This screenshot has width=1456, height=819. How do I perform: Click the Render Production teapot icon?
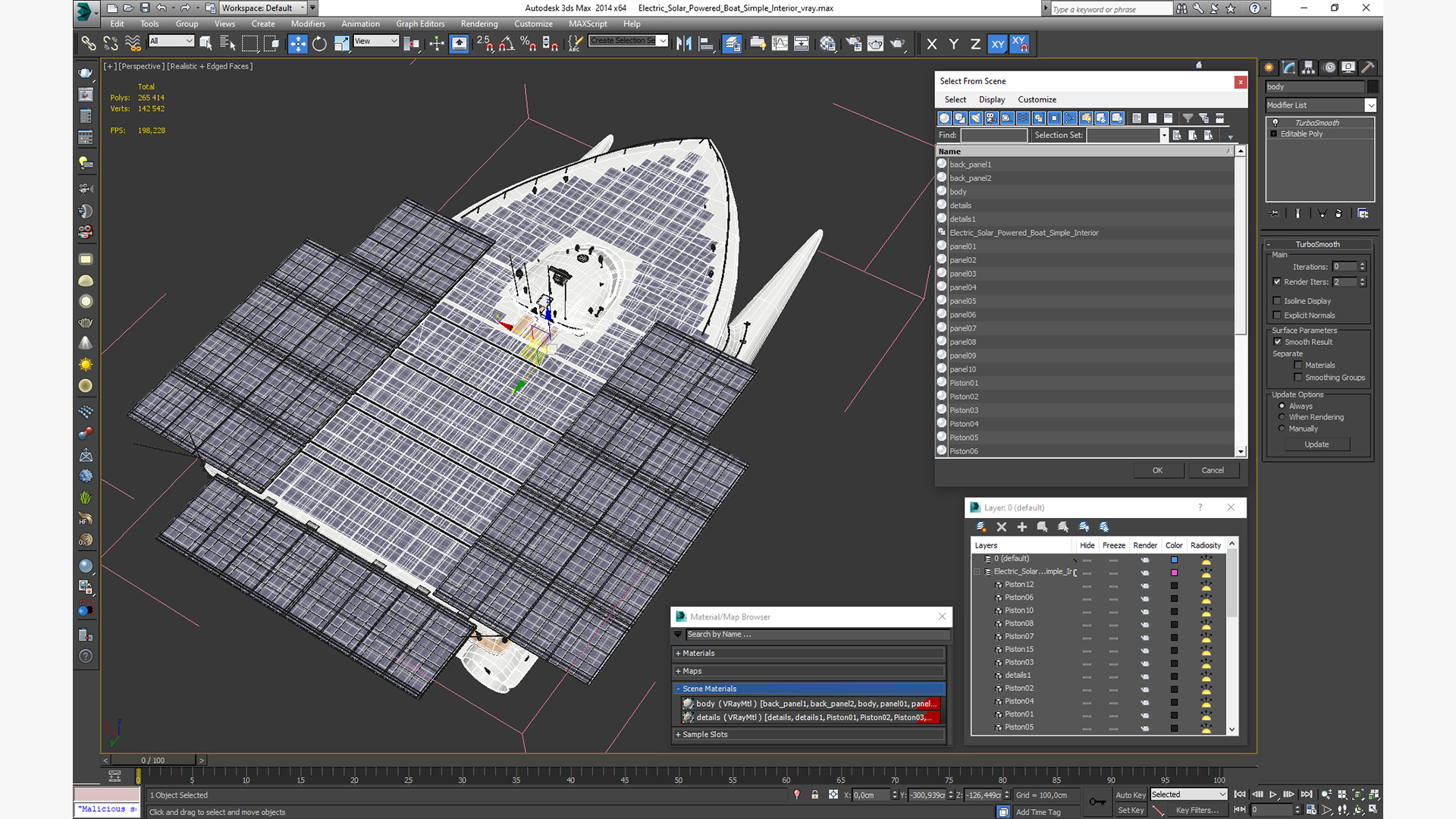897,44
